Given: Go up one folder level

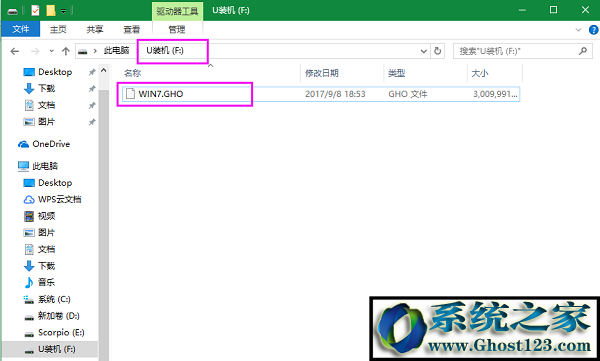Looking at the screenshot, I should coord(66,51).
